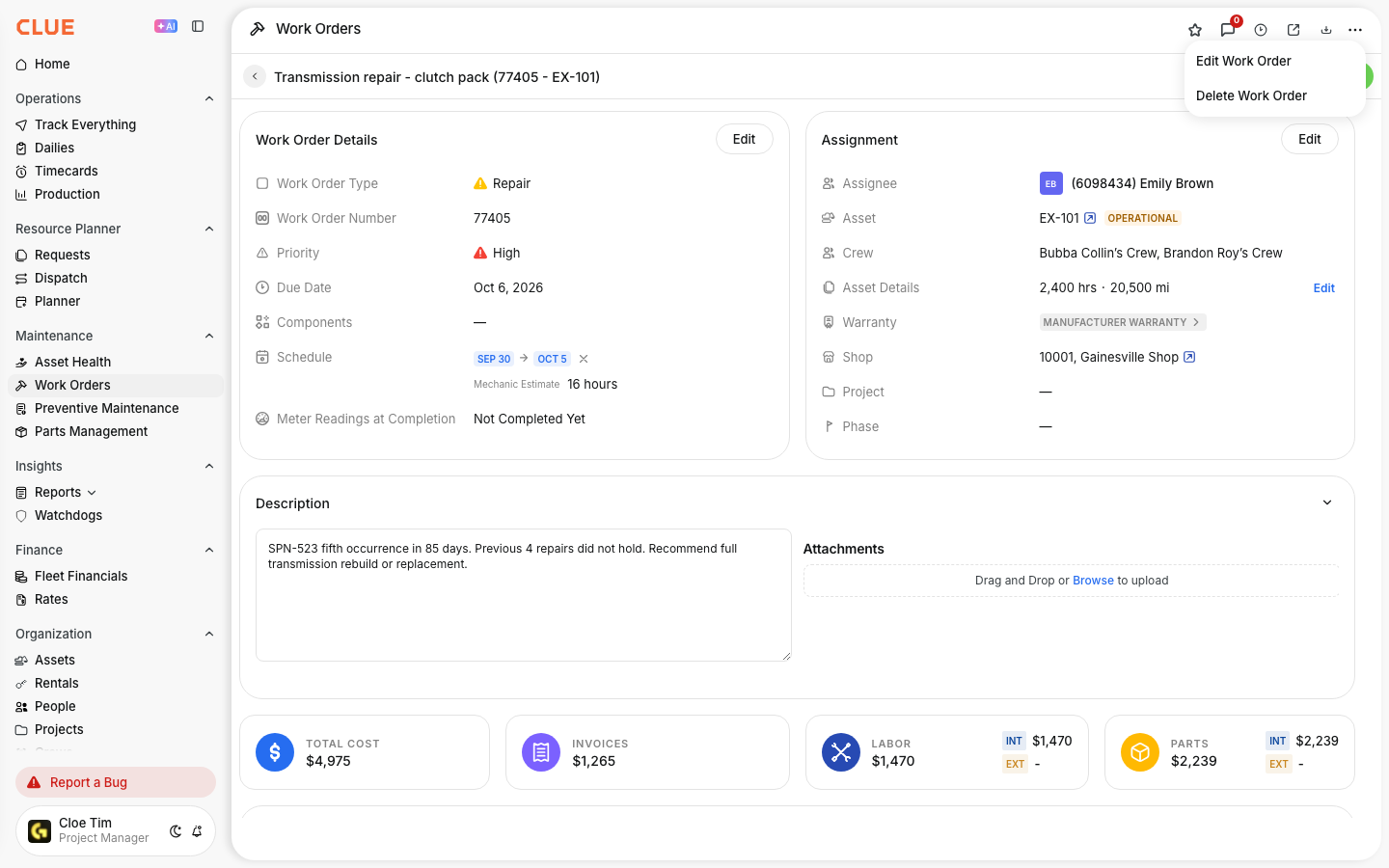Toggle dark mode moon icon

click(176, 831)
